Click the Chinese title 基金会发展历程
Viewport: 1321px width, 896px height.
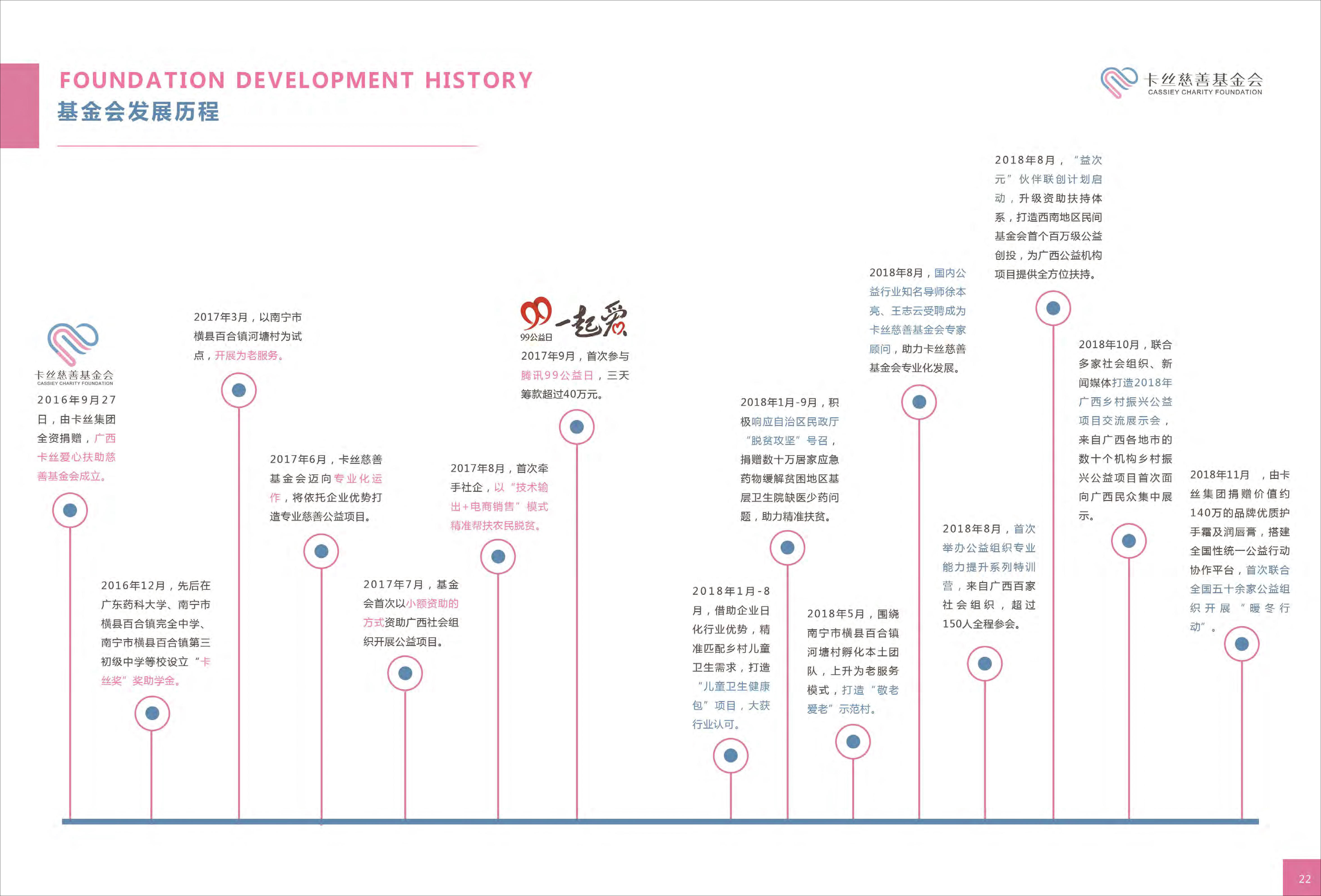138,111
